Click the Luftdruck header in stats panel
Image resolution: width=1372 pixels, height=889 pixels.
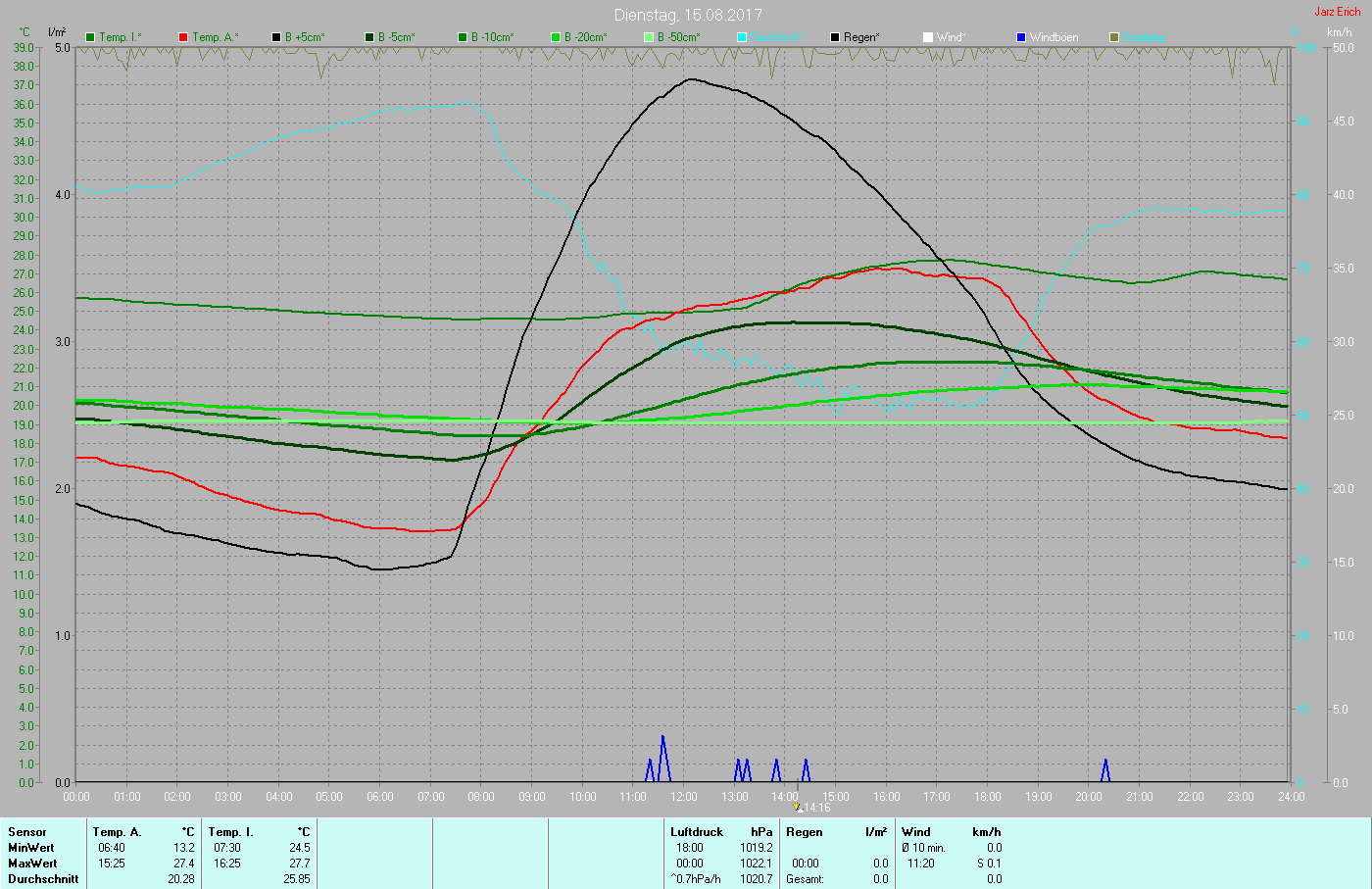tap(697, 832)
